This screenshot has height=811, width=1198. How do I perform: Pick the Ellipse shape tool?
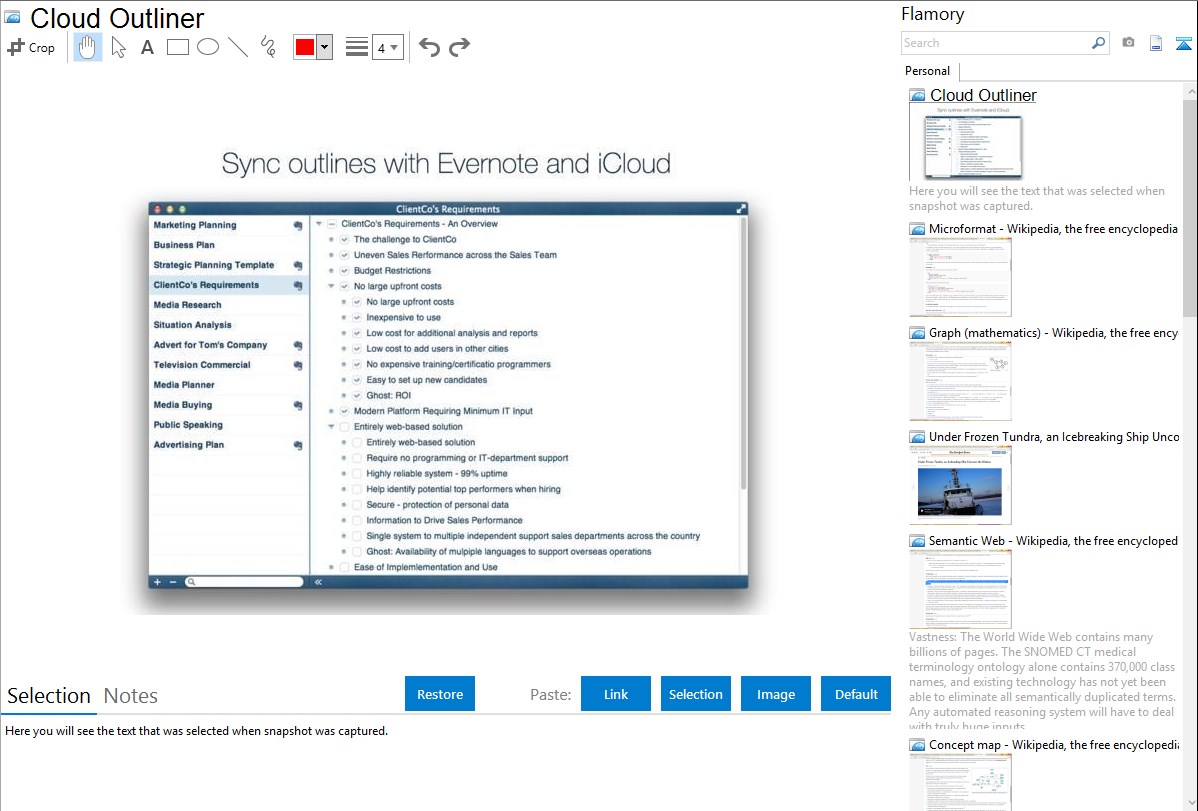pos(208,47)
